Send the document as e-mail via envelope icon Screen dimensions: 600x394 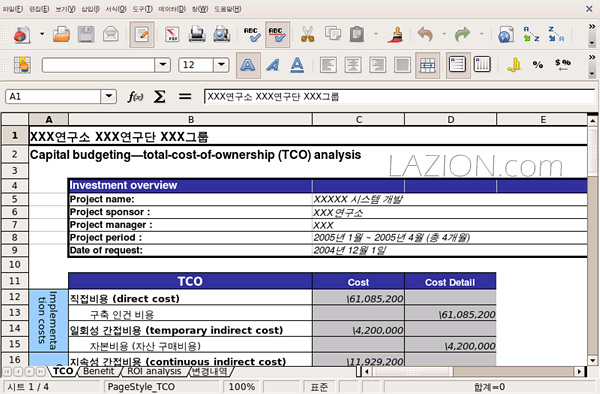[x=111, y=34]
